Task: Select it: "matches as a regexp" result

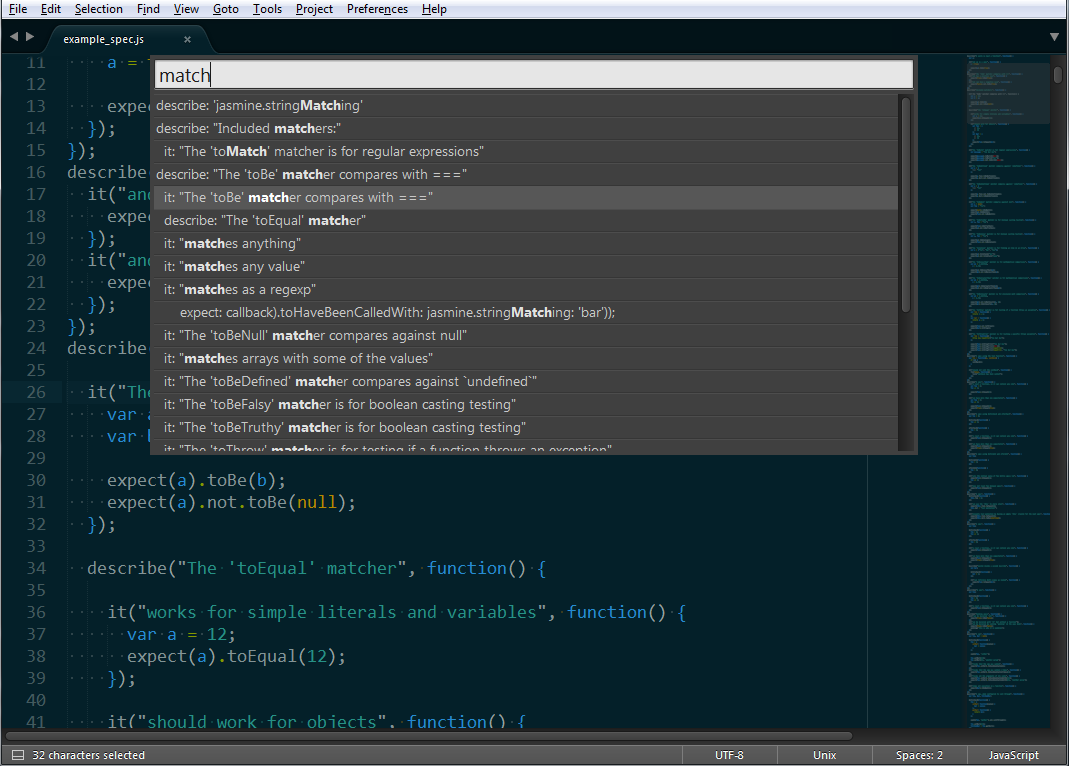Action: pos(526,290)
